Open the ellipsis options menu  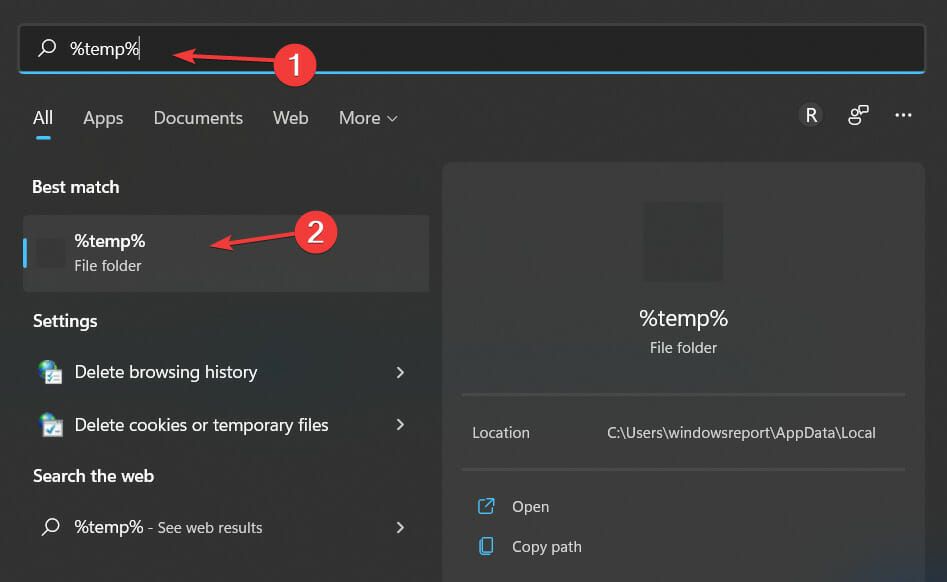pos(903,116)
